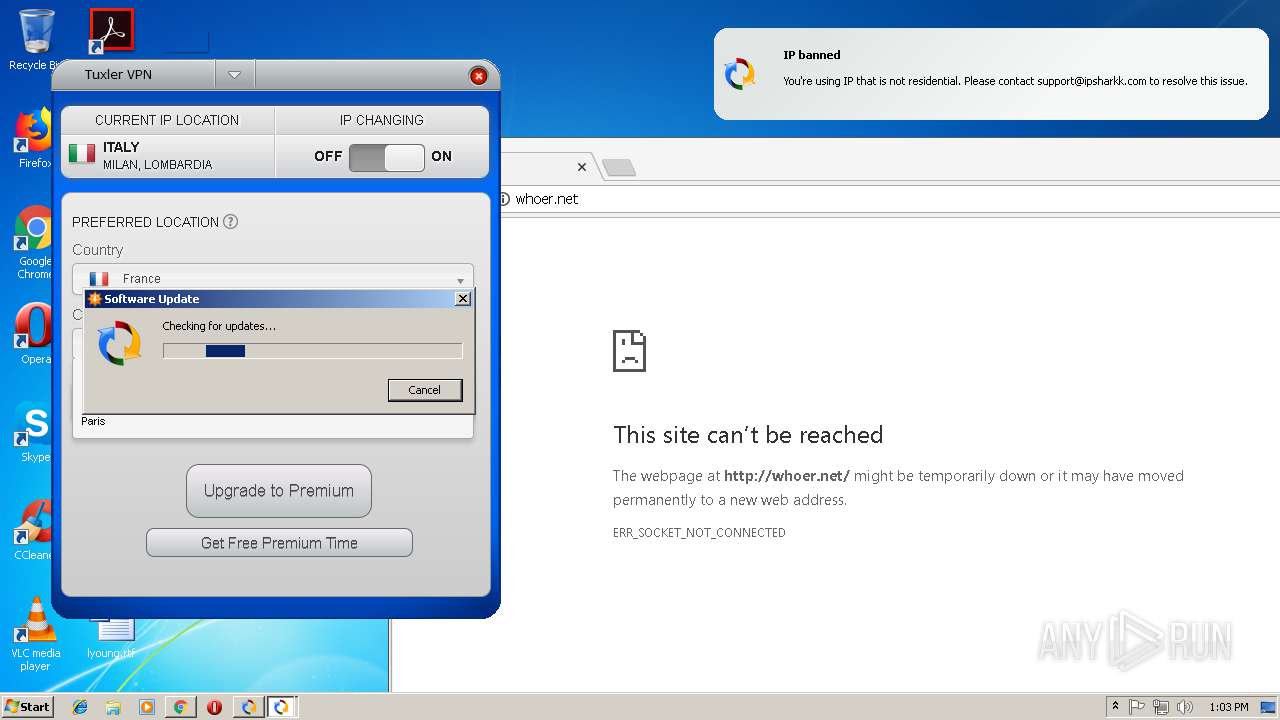Click the site info icon beside whoer.net
Screen dimensions: 1280x720
tap(504, 199)
